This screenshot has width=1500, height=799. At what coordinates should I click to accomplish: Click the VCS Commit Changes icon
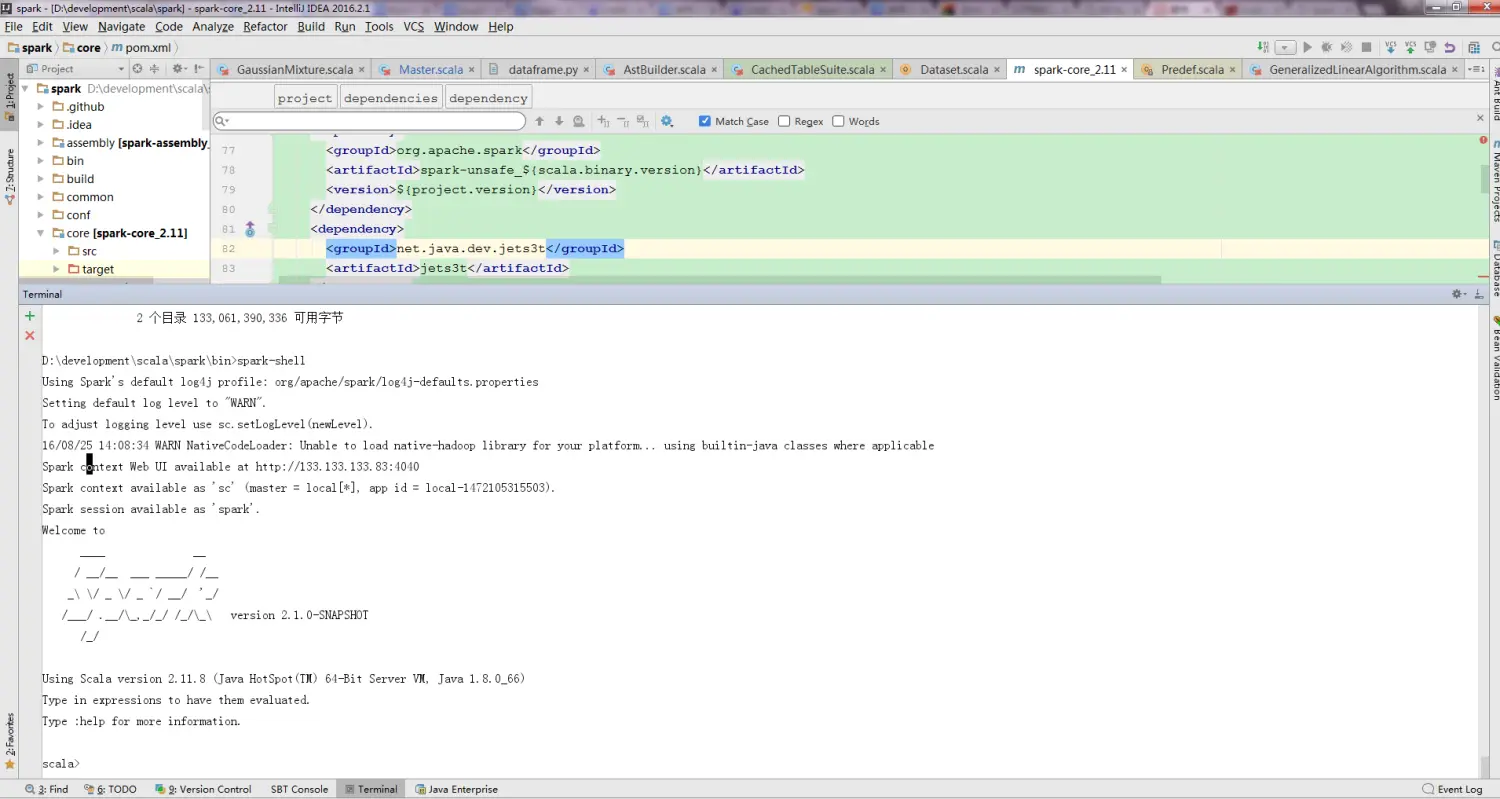tap(1410, 47)
